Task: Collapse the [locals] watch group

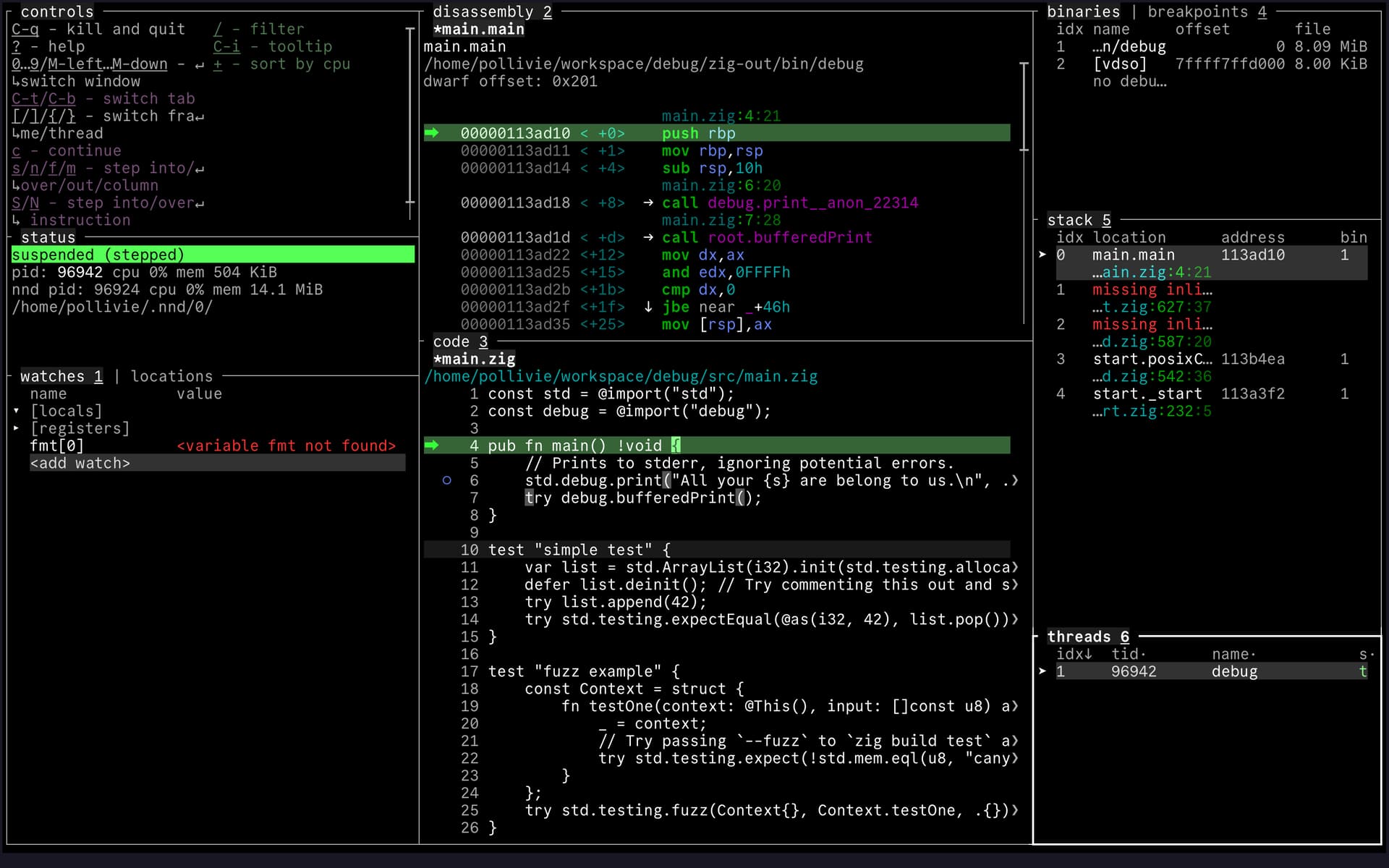Action: tap(17, 411)
